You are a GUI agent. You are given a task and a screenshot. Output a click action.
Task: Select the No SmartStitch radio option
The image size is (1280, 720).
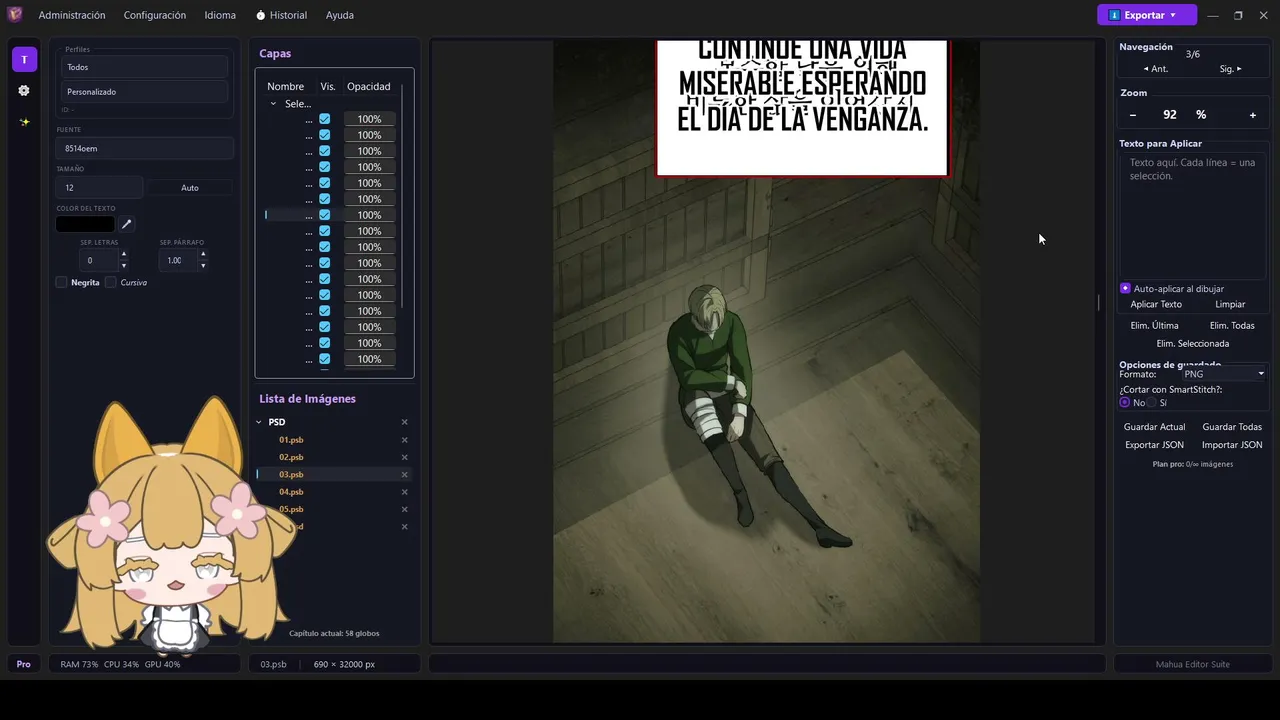coord(1125,402)
